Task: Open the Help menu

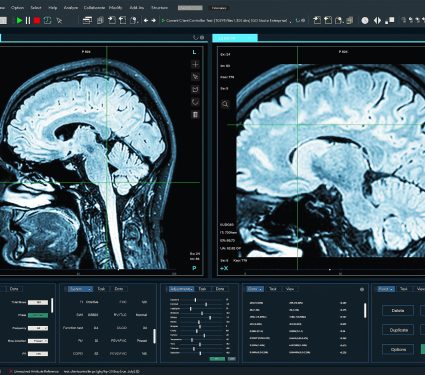Action: click(x=52, y=8)
